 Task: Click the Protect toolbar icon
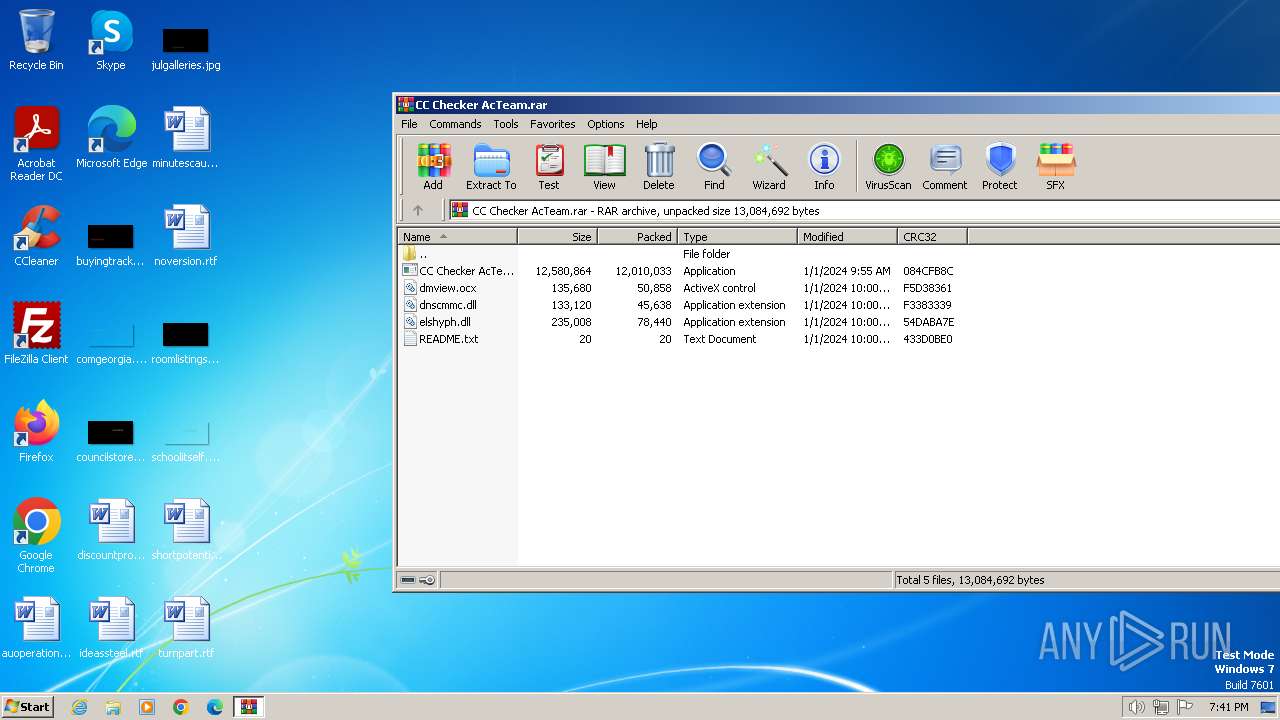pos(1000,166)
